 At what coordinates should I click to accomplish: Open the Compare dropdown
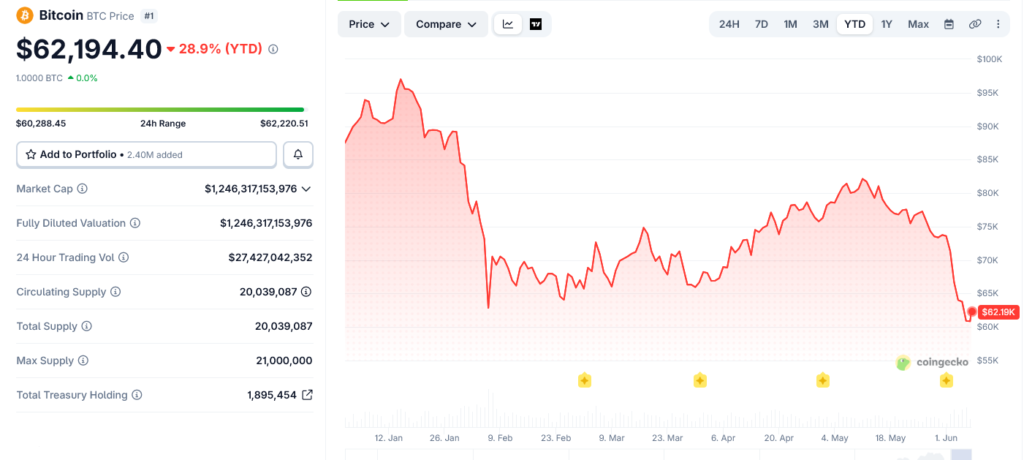(x=446, y=24)
